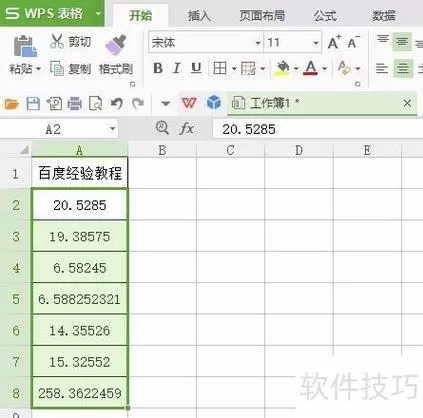
Task: Select column A header
Action: click(x=80, y=150)
